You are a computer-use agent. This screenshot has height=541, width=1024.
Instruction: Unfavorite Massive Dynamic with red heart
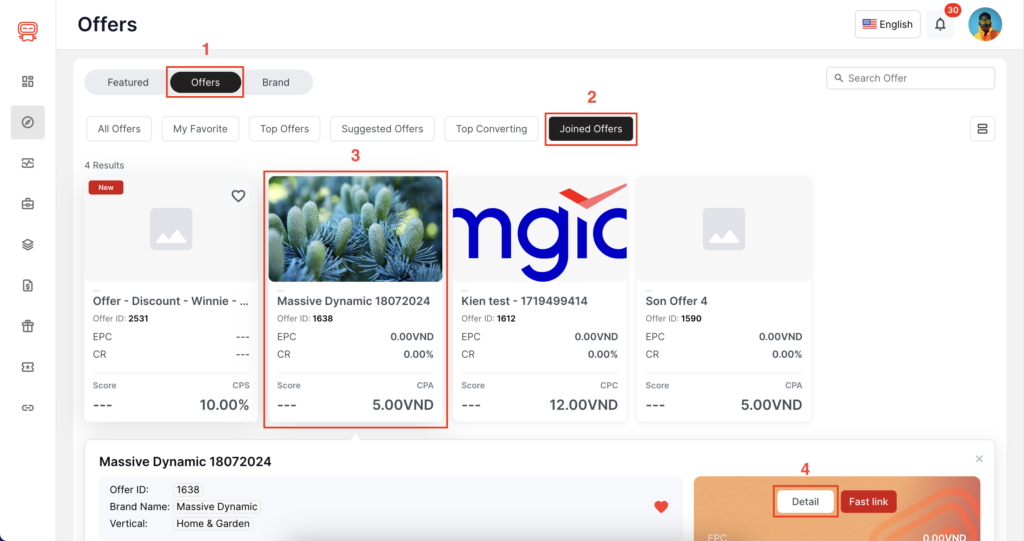[x=661, y=506]
